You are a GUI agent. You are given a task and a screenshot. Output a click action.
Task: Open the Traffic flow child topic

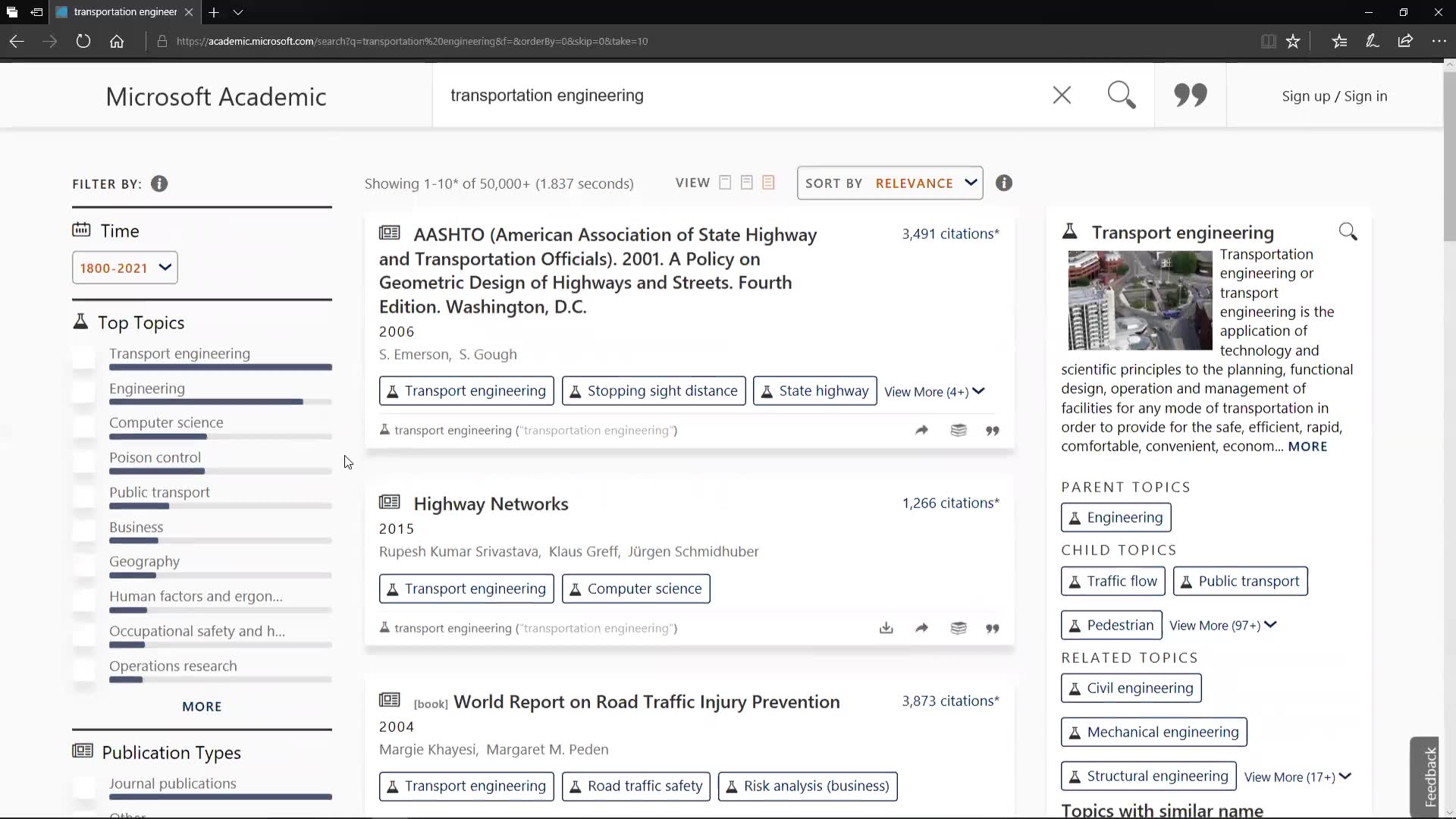(1113, 581)
